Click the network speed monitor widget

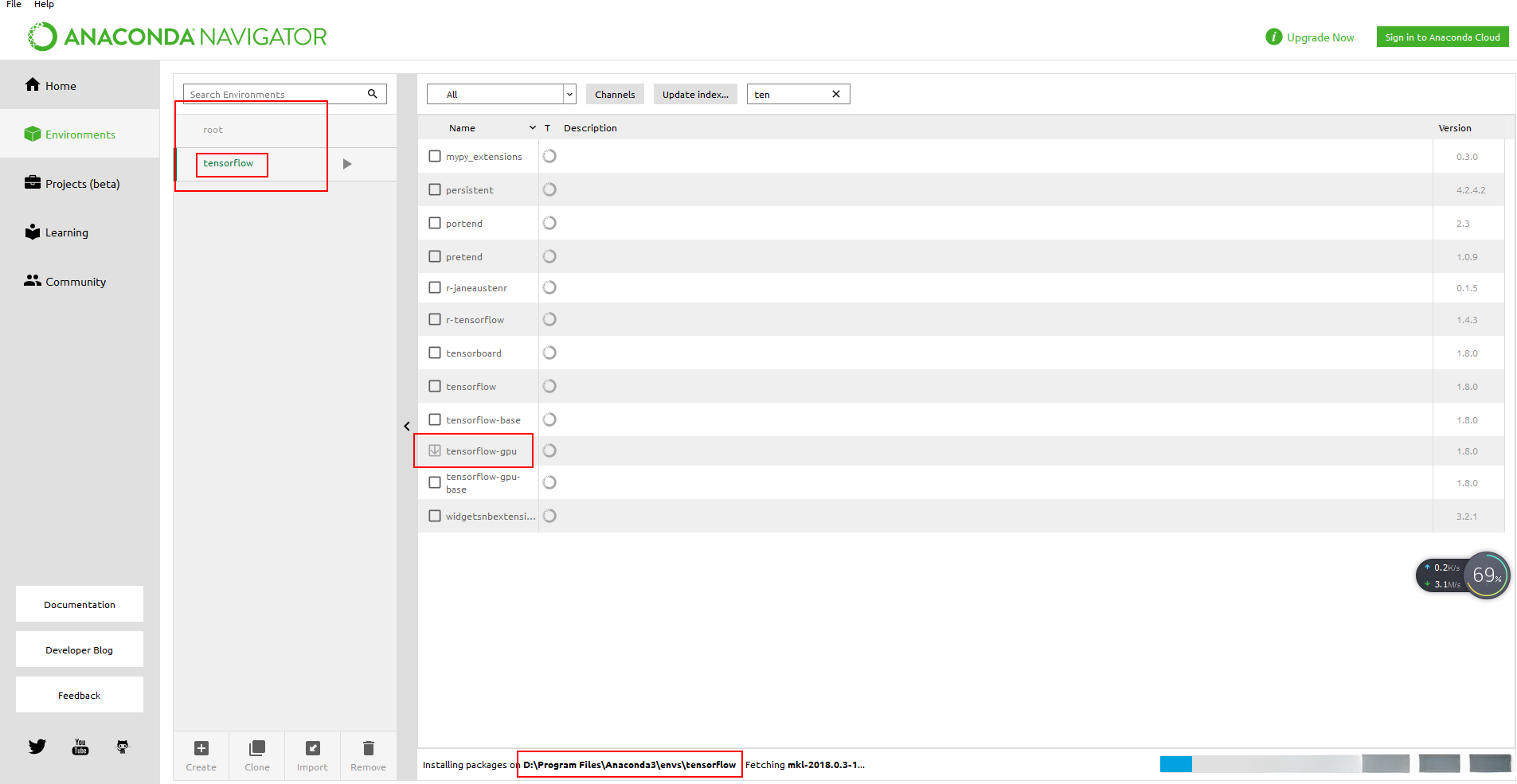[1463, 575]
